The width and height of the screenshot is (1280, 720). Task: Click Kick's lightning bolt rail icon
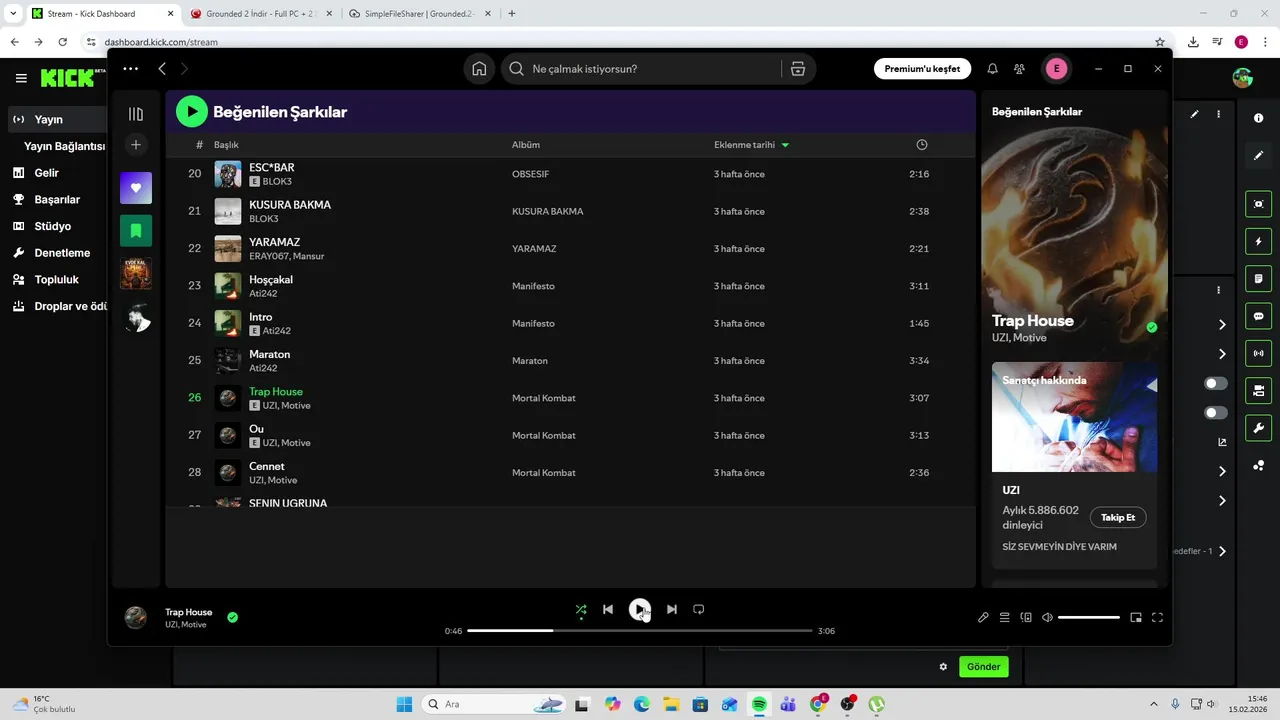(1259, 241)
